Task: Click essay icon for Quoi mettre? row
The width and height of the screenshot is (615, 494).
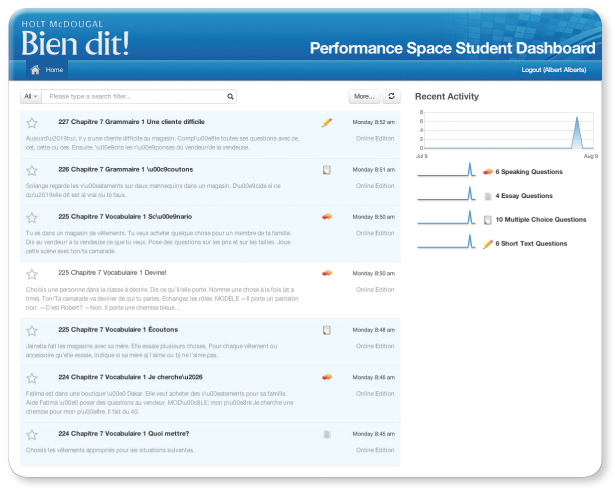Action: click(x=327, y=434)
